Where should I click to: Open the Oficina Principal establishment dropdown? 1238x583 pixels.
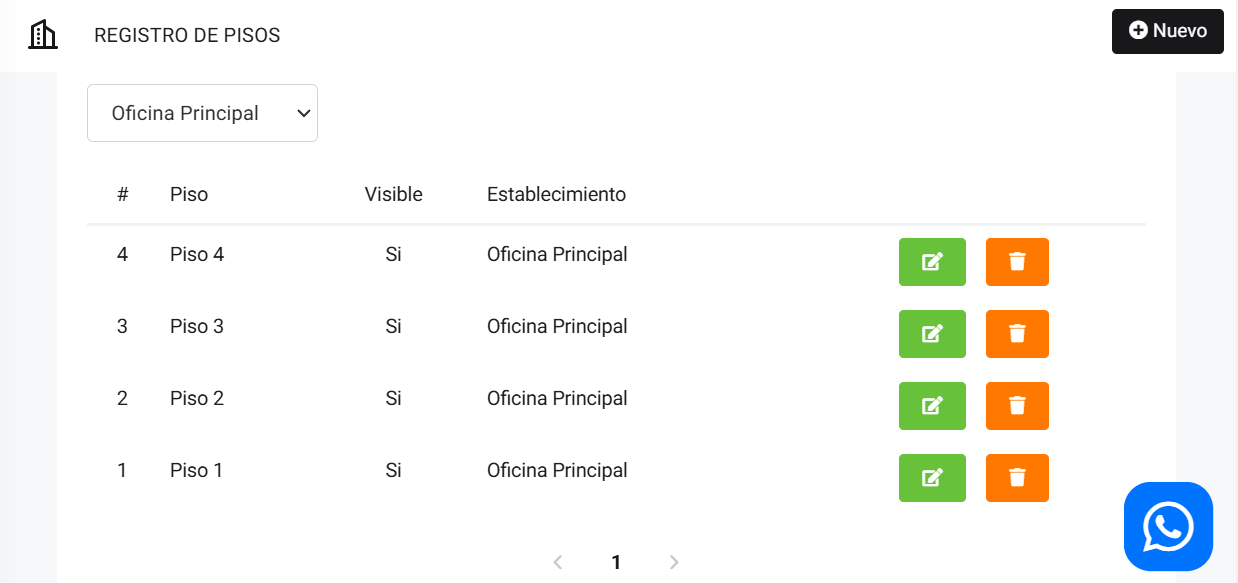202,113
